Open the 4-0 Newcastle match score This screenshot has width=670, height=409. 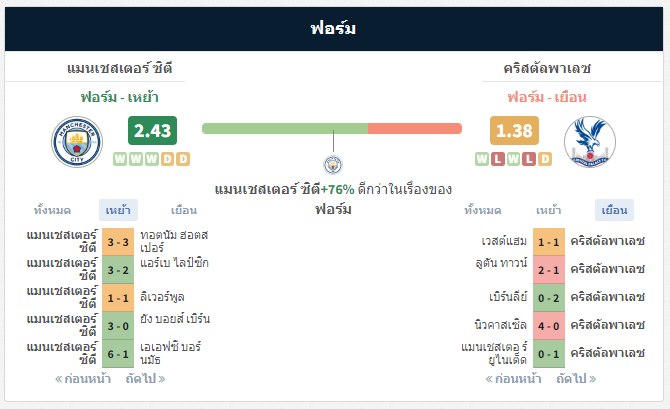pyautogui.click(x=549, y=326)
